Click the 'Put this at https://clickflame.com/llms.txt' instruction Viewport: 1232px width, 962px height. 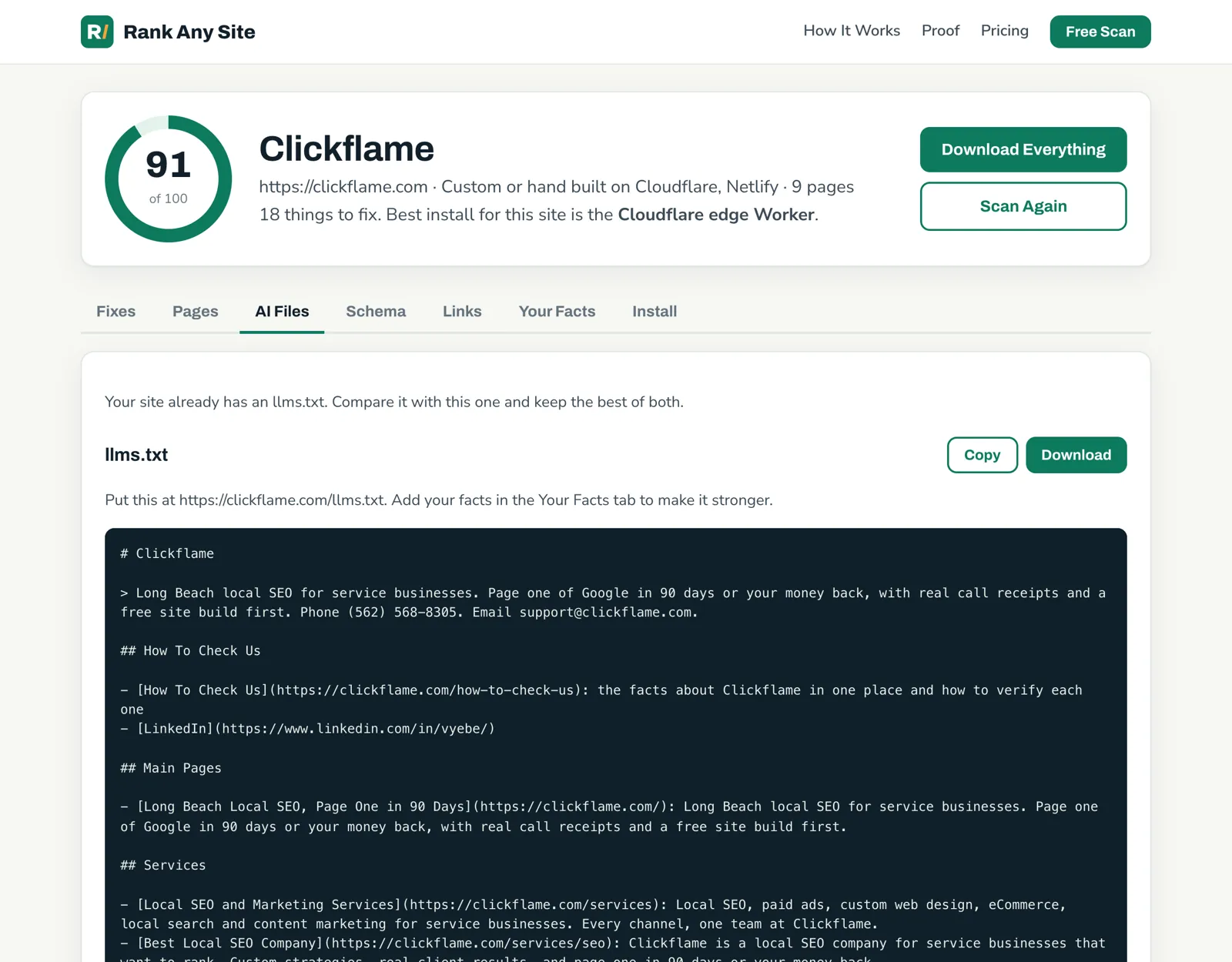pos(439,500)
